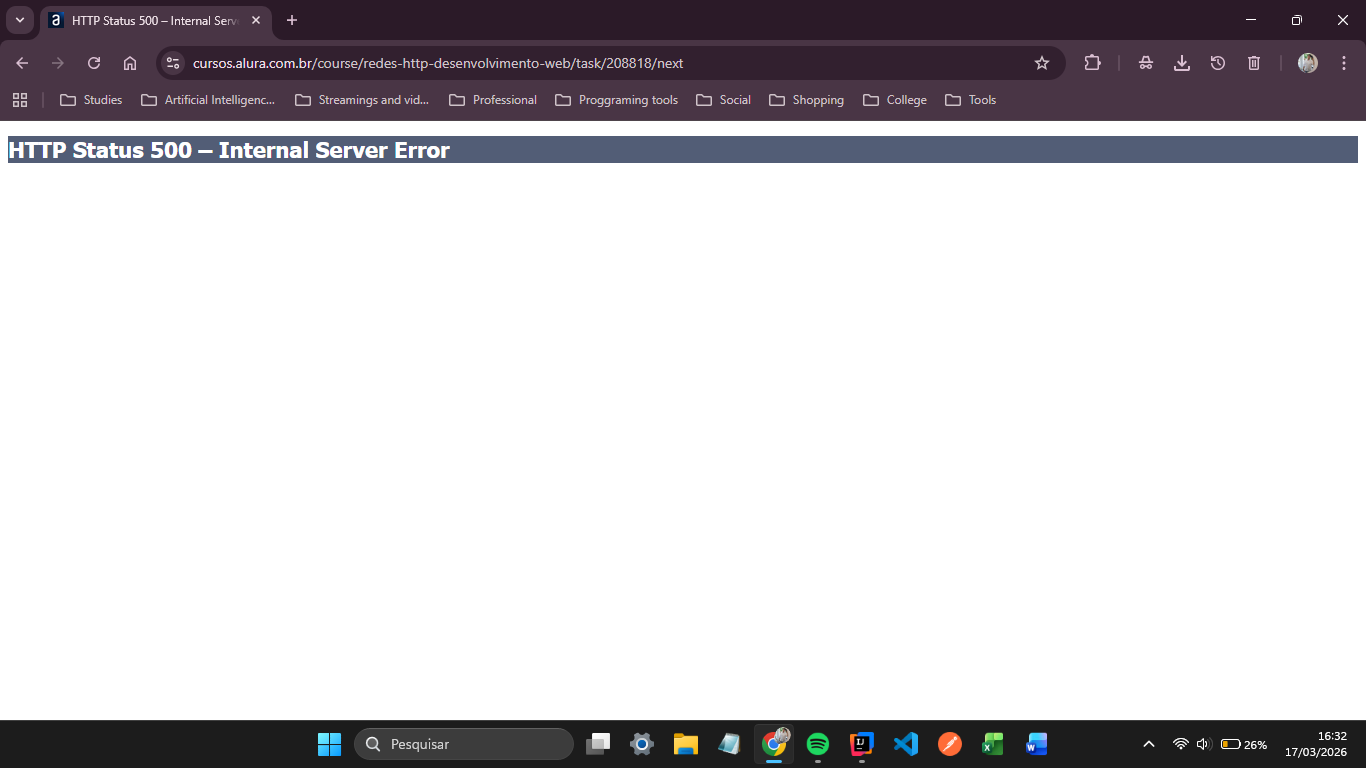Minimize the Chrome window
Screen dimensions: 1366x768
tap(1251, 20)
